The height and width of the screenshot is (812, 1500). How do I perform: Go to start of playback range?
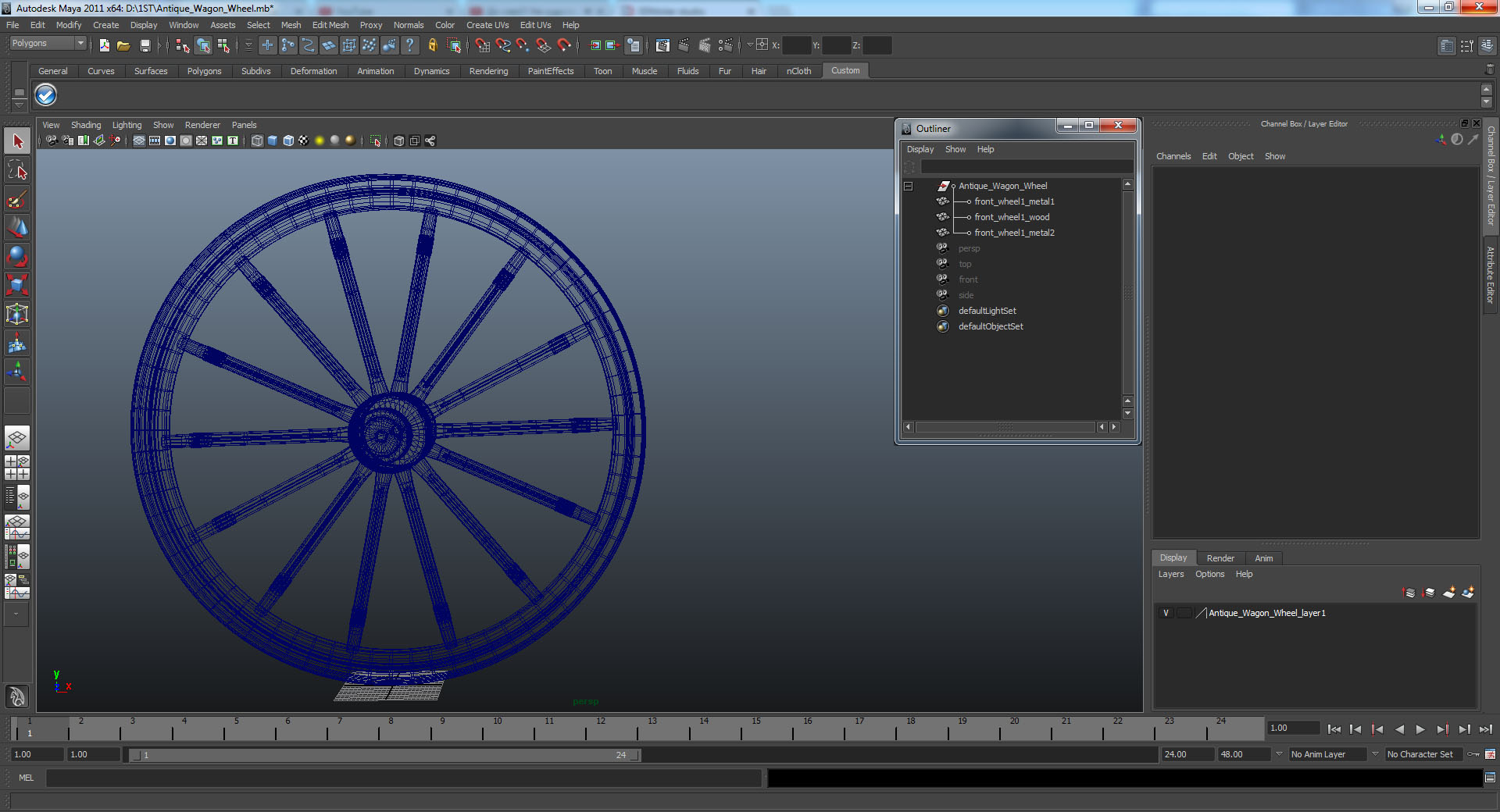click(1334, 729)
